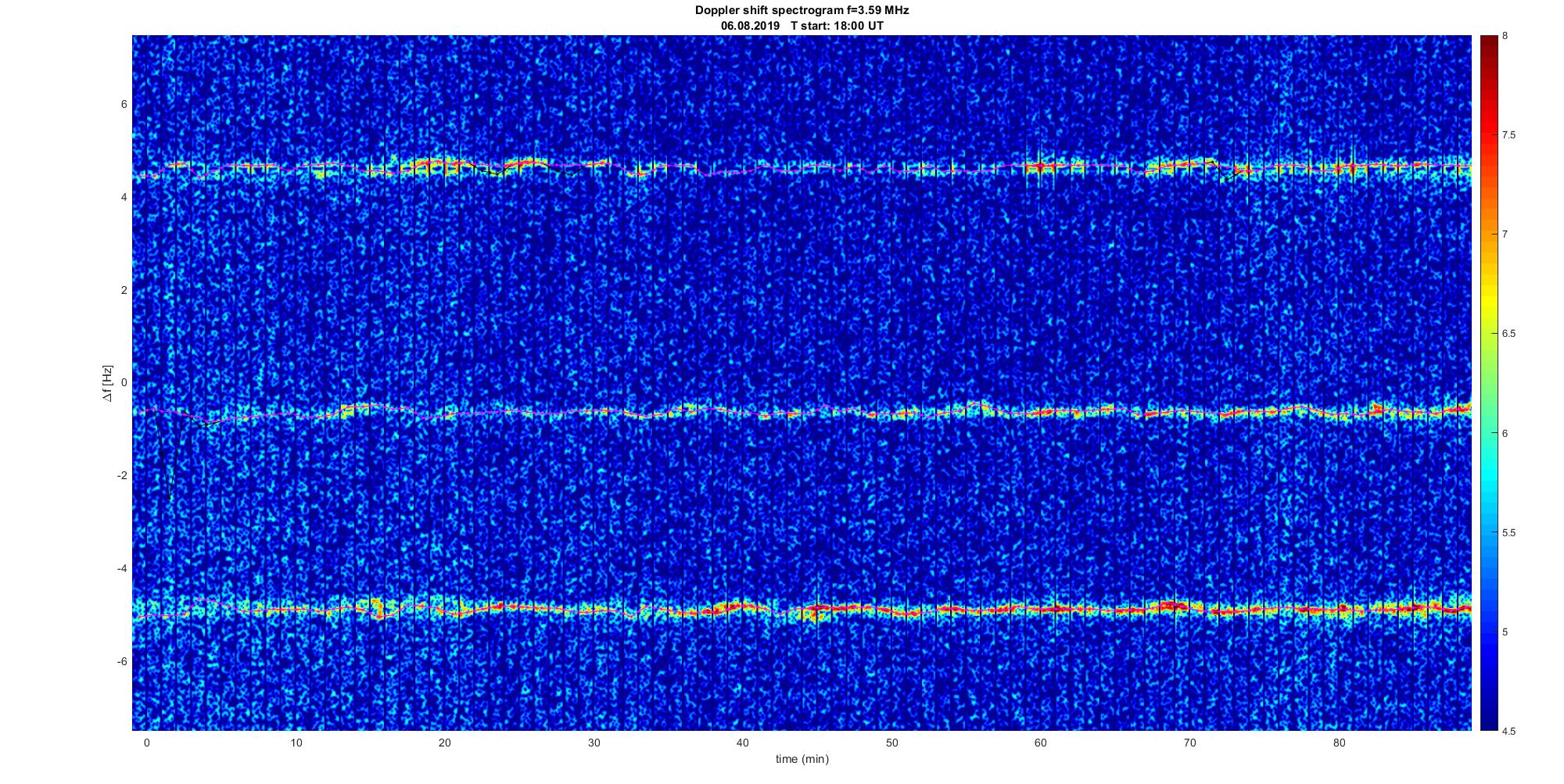Screen dimensions: 1564x784
Task: Click colorbar tick label '7'
Action: click(1505, 234)
